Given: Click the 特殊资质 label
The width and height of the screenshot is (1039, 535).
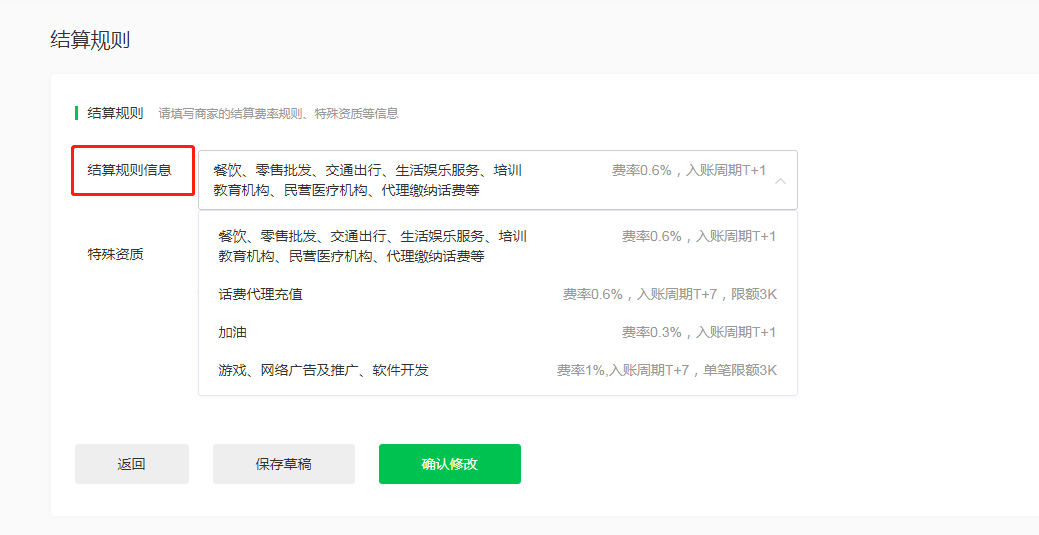Looking at the screenshot, I should coord(115,255).
